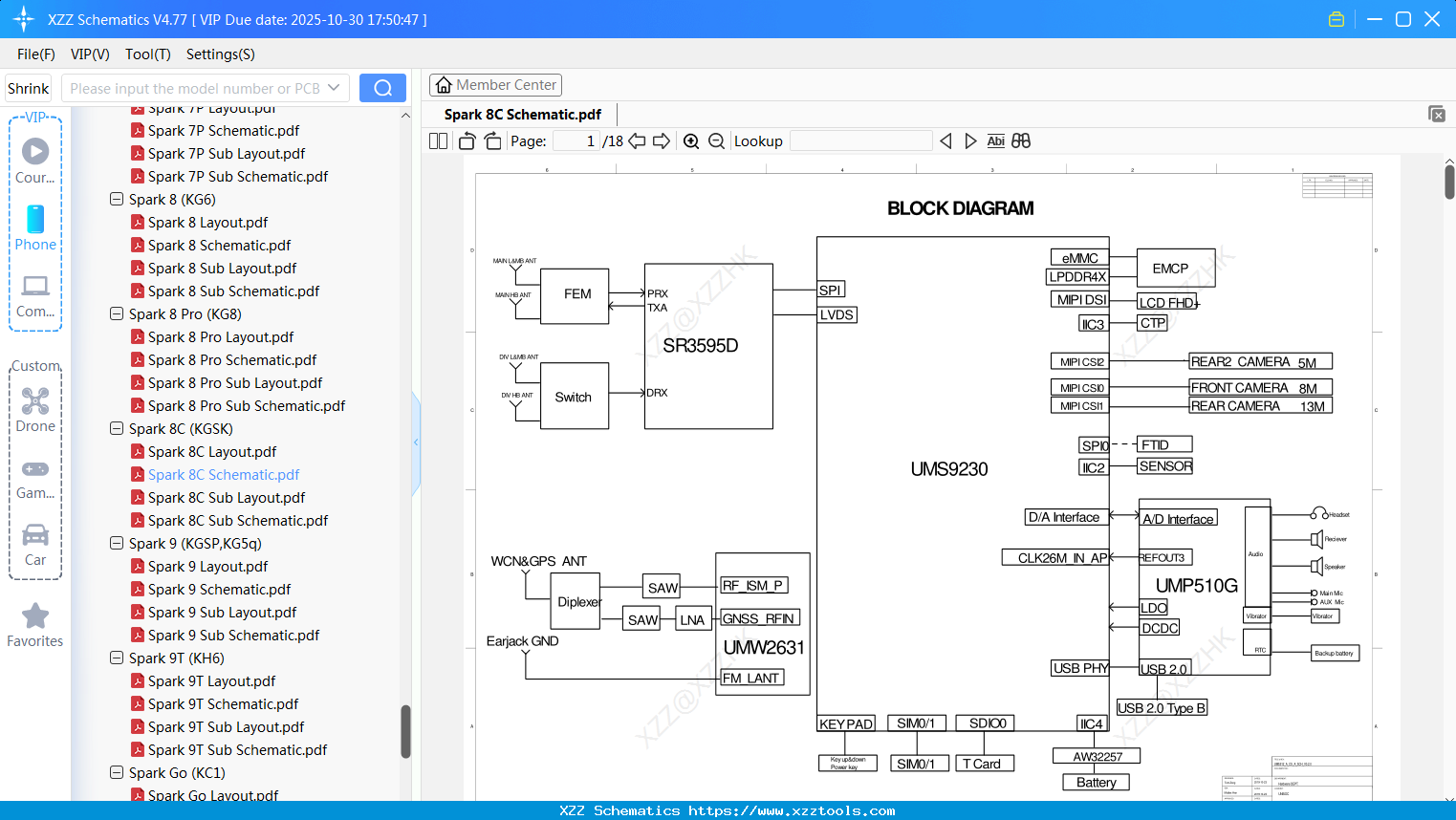Select the two-page view icon
The image size is (1456, 820).
pos(437,140)
